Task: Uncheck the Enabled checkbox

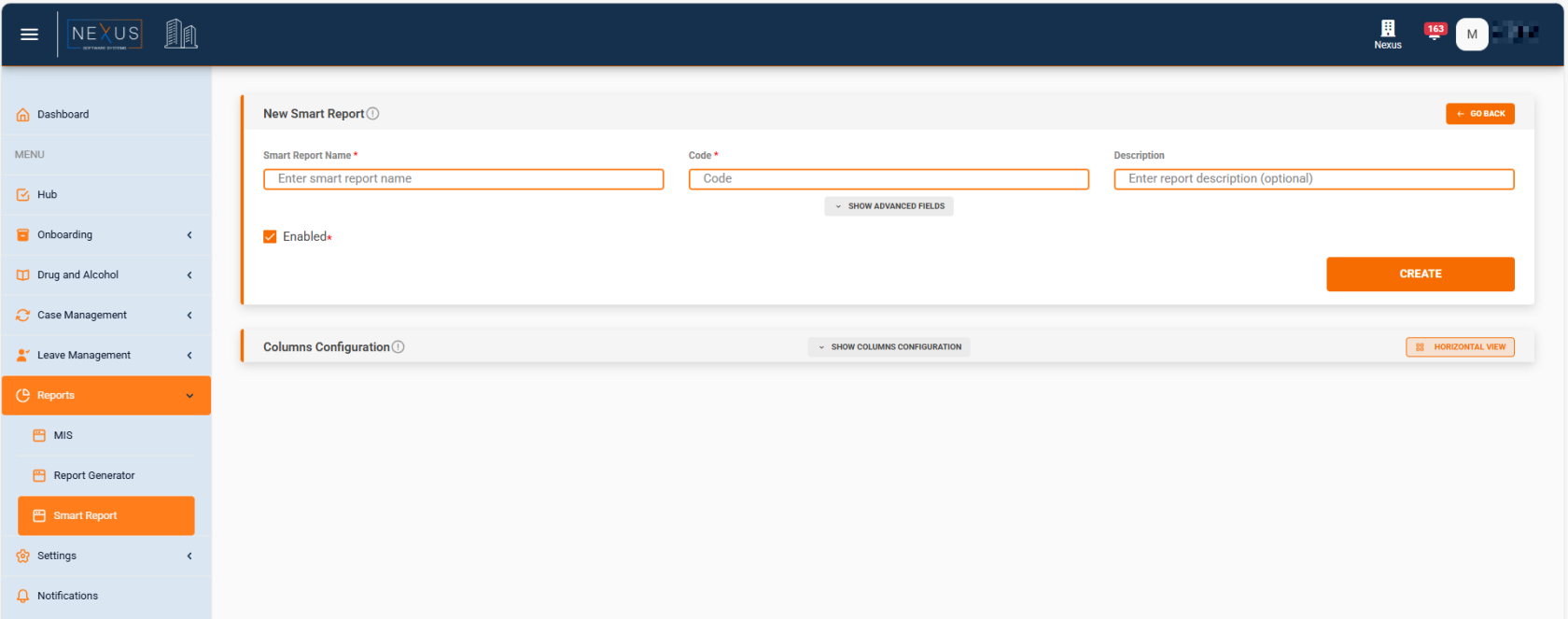Action: 270,237
